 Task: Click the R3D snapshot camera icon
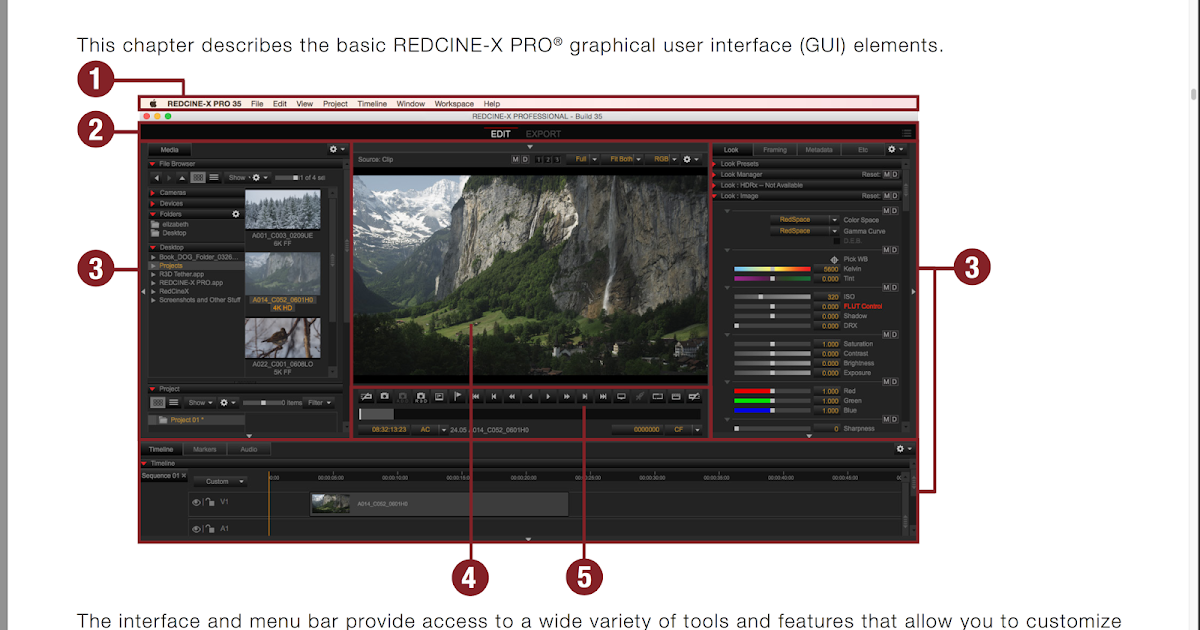point(420,397)
